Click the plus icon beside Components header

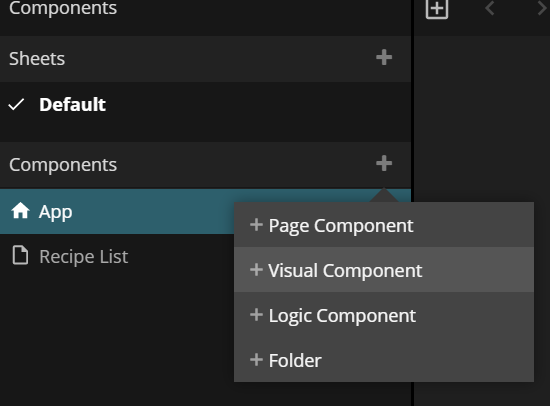pyautogui.click(x=384, y=163)
